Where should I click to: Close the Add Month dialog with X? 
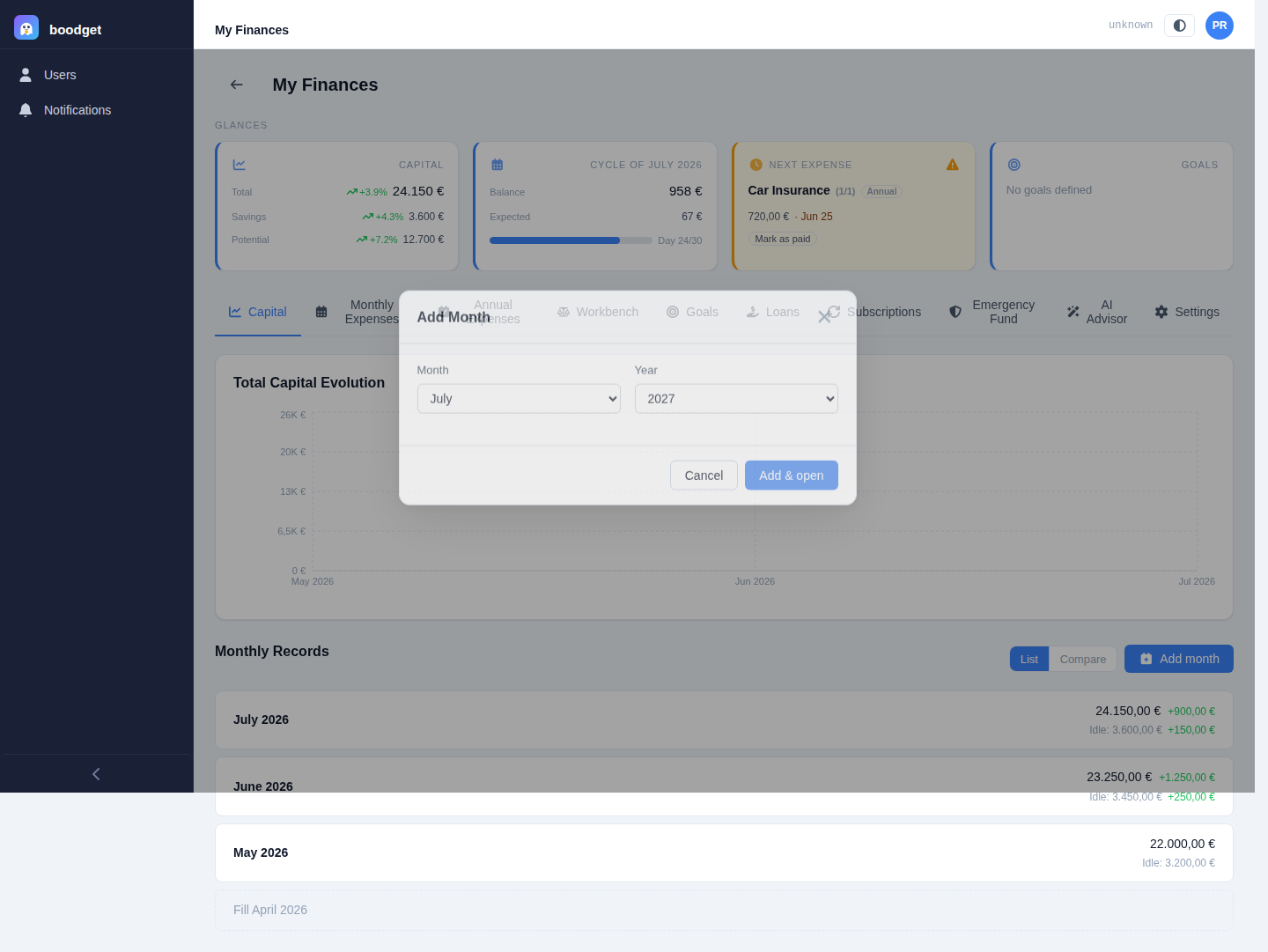(x=824, y=317)
